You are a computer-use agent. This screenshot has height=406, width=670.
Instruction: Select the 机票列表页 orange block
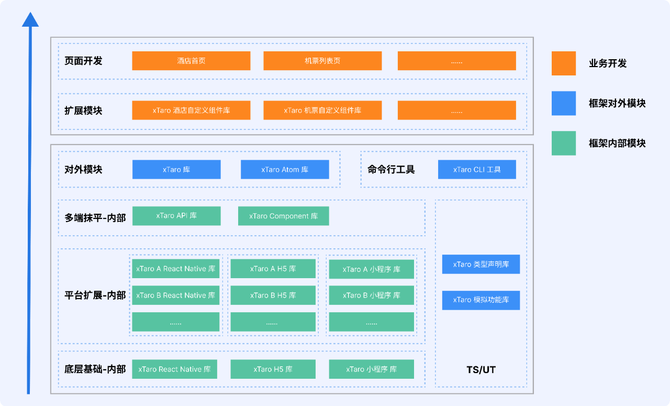(x=323, y=61)
